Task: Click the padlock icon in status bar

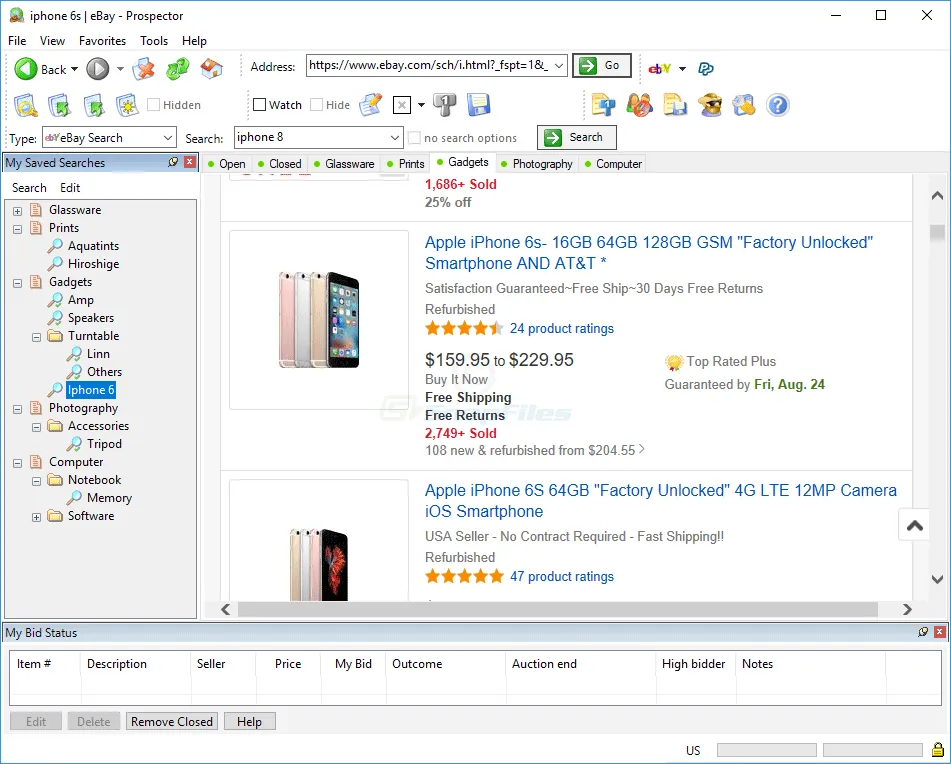Action: [x=938, y=749]
